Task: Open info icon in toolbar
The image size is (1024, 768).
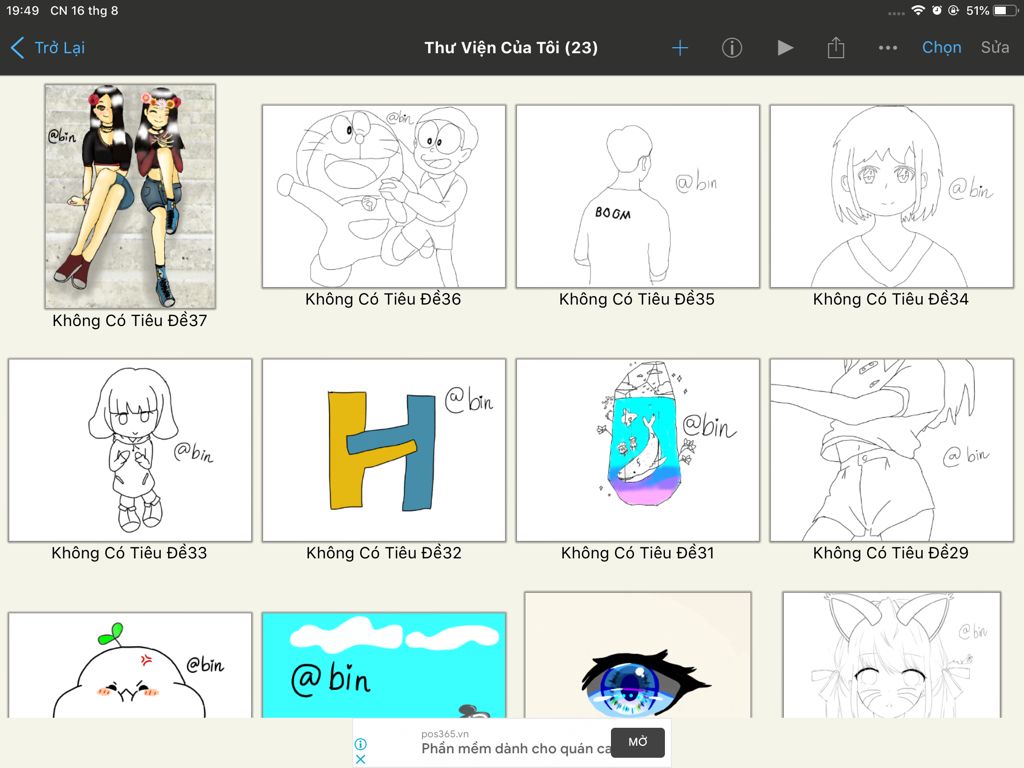Action: 731,48
